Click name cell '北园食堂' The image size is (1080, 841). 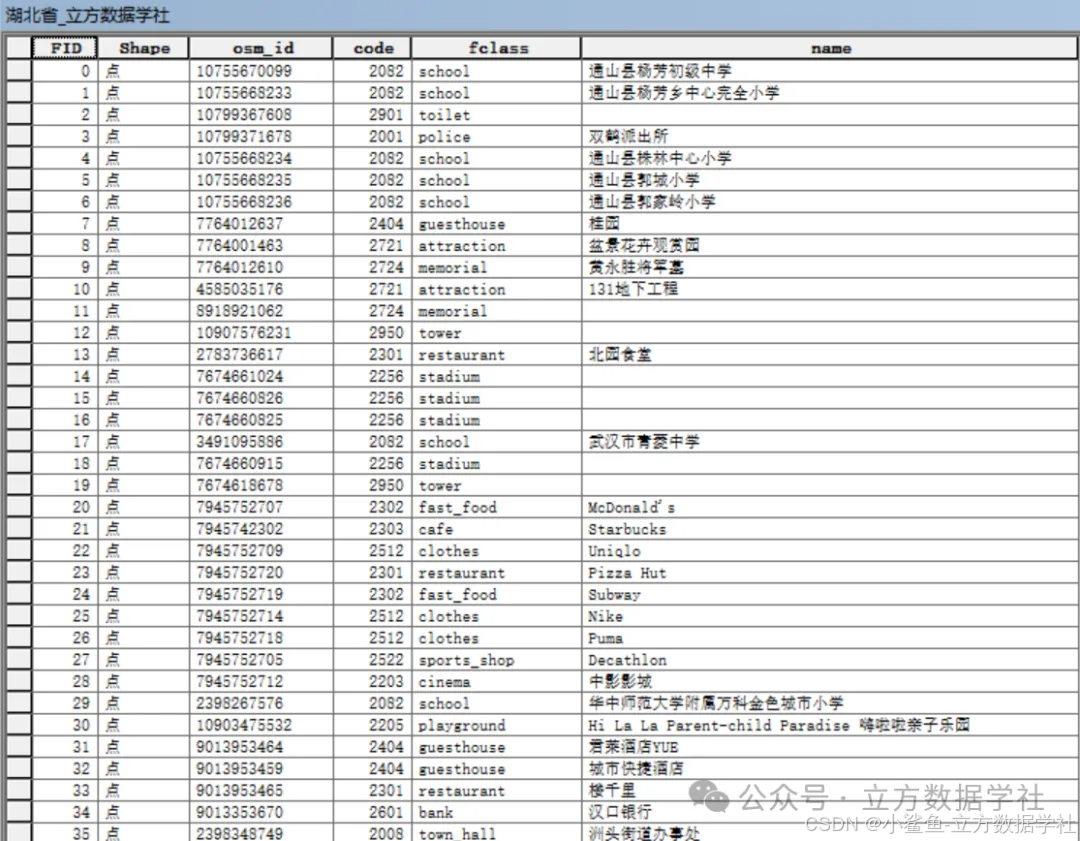click(829, 355)
